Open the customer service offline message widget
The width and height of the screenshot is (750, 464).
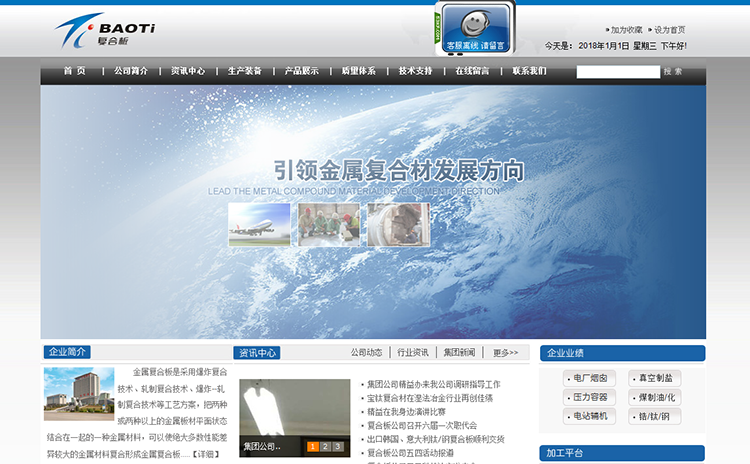pyautogui.click(x=475, y=29)
